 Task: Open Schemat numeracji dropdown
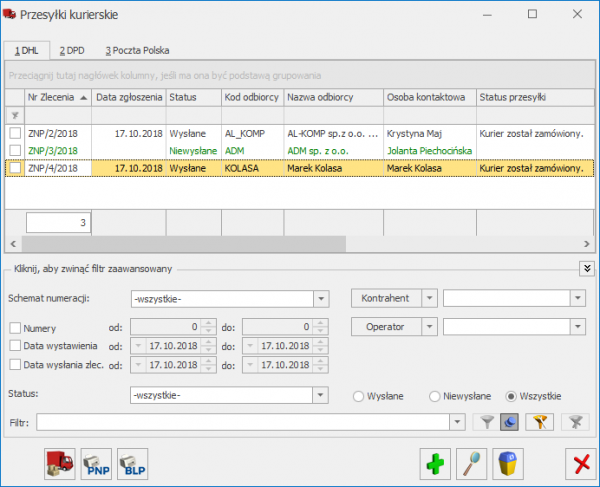[320, 298]
